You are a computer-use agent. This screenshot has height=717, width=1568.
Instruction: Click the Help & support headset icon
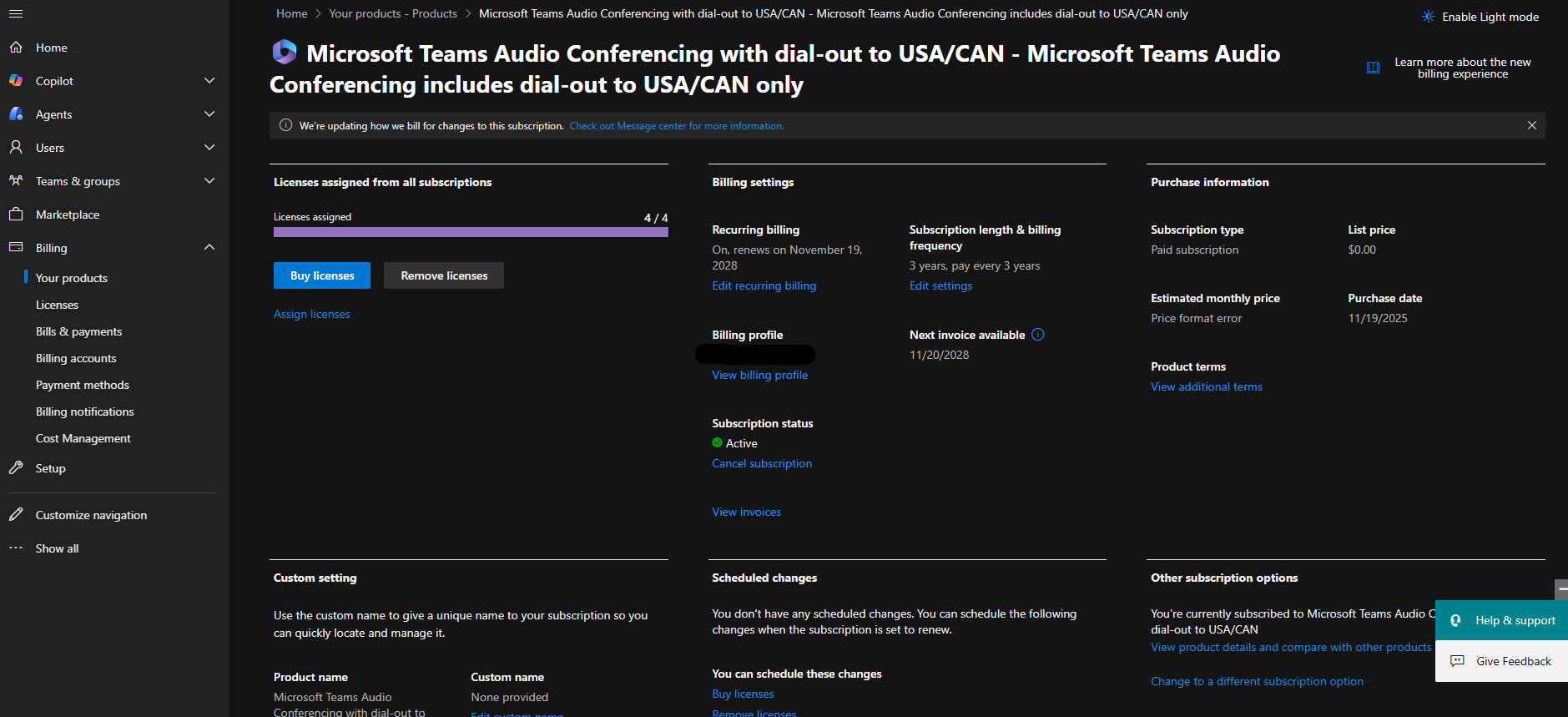pyautogui.click(x=1455, y=620)
